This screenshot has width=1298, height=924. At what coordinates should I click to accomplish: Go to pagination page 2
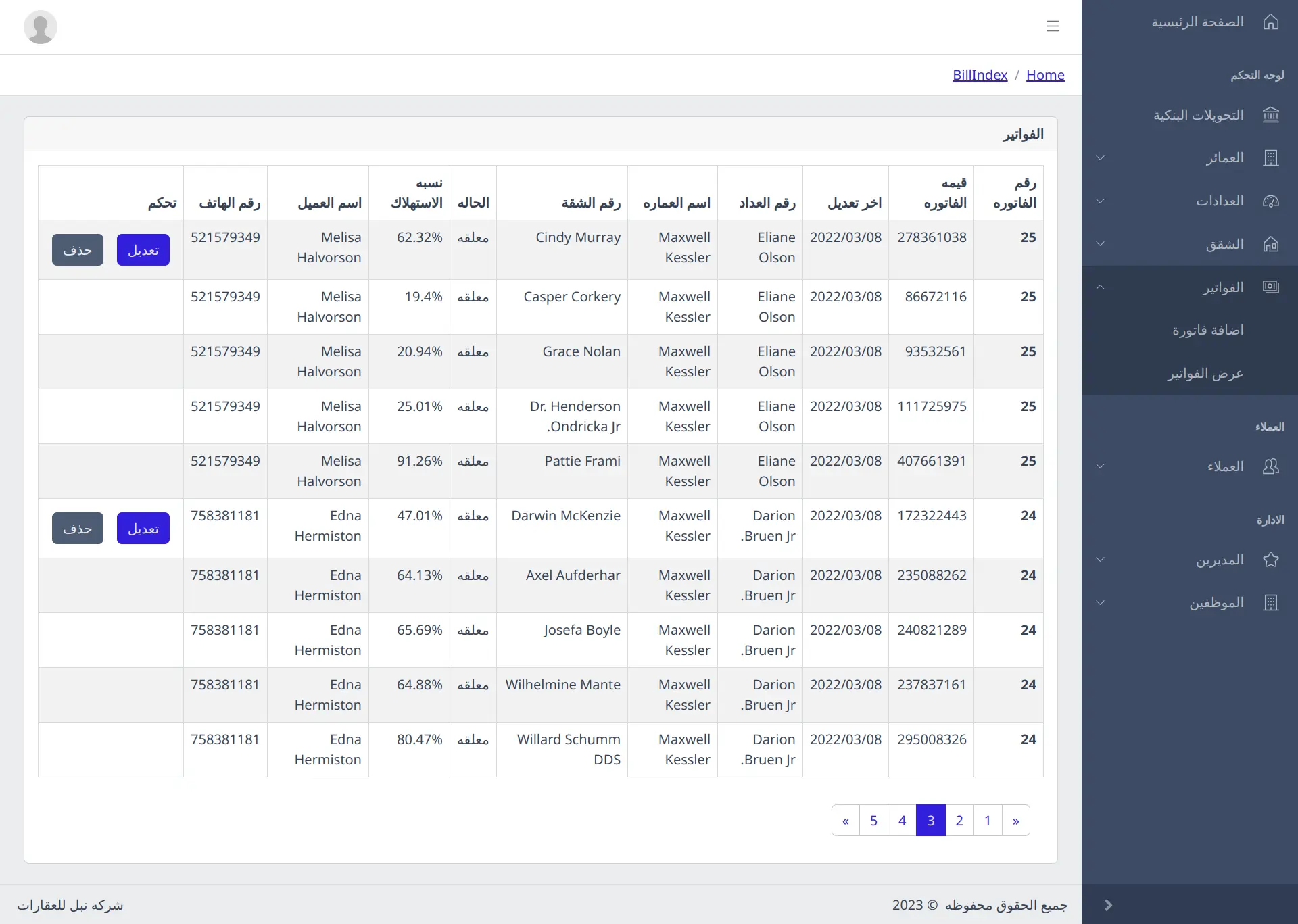tap(959, 821)
